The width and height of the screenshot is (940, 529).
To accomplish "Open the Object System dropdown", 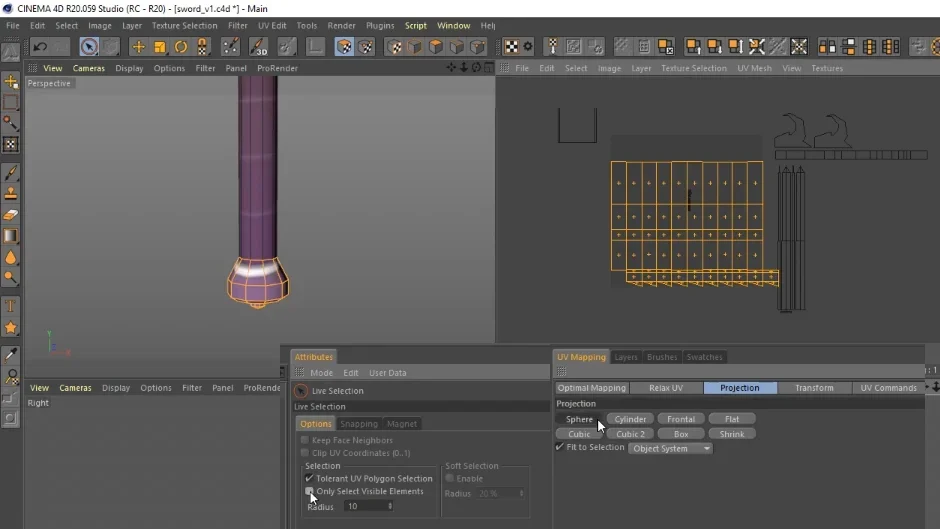I will [670, 449].
